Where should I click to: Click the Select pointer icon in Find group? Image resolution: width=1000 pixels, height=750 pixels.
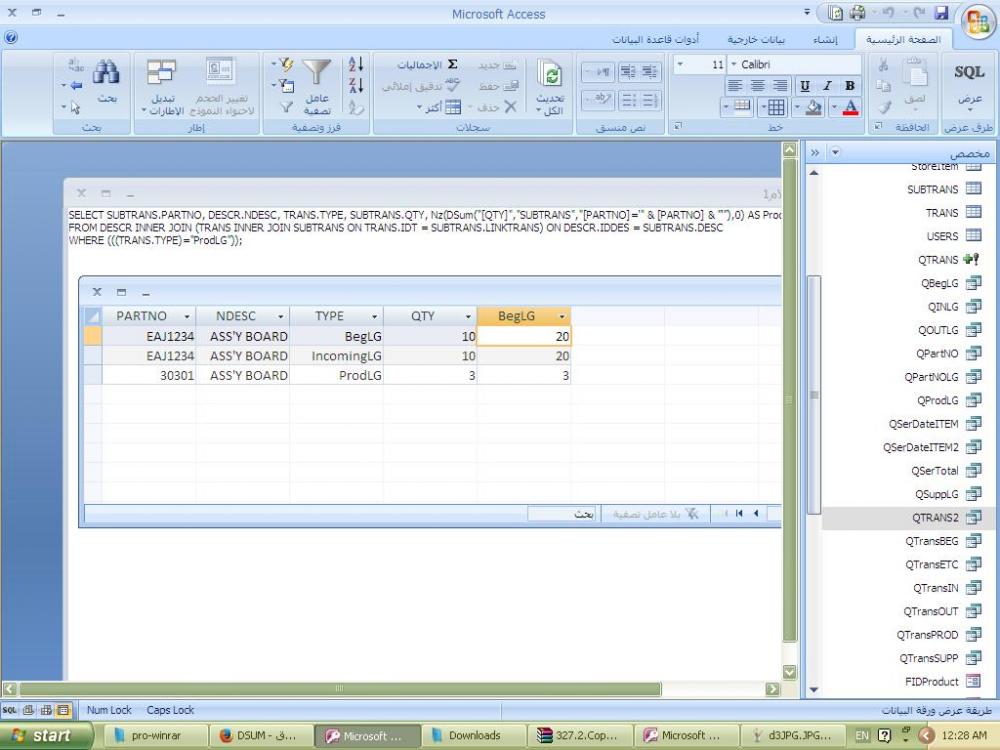(x=75, y=108)
